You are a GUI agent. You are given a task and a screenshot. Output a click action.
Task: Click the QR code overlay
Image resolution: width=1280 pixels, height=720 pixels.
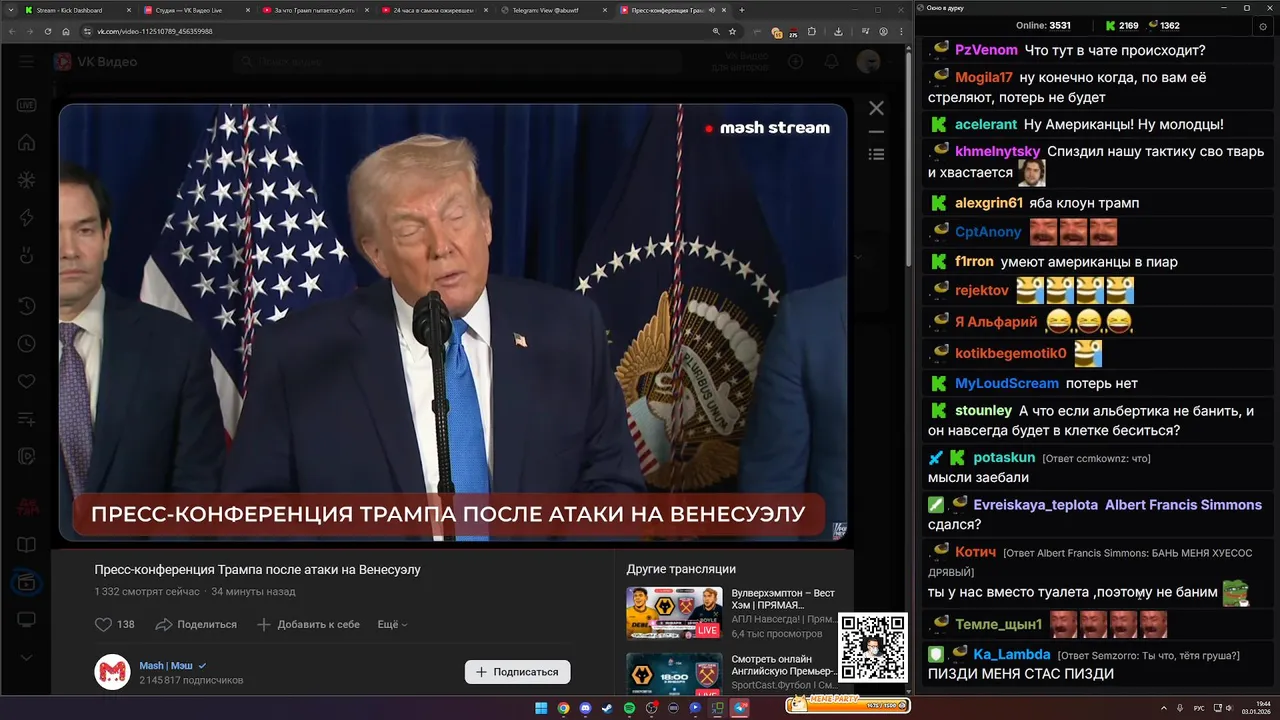tap(873, 648)
